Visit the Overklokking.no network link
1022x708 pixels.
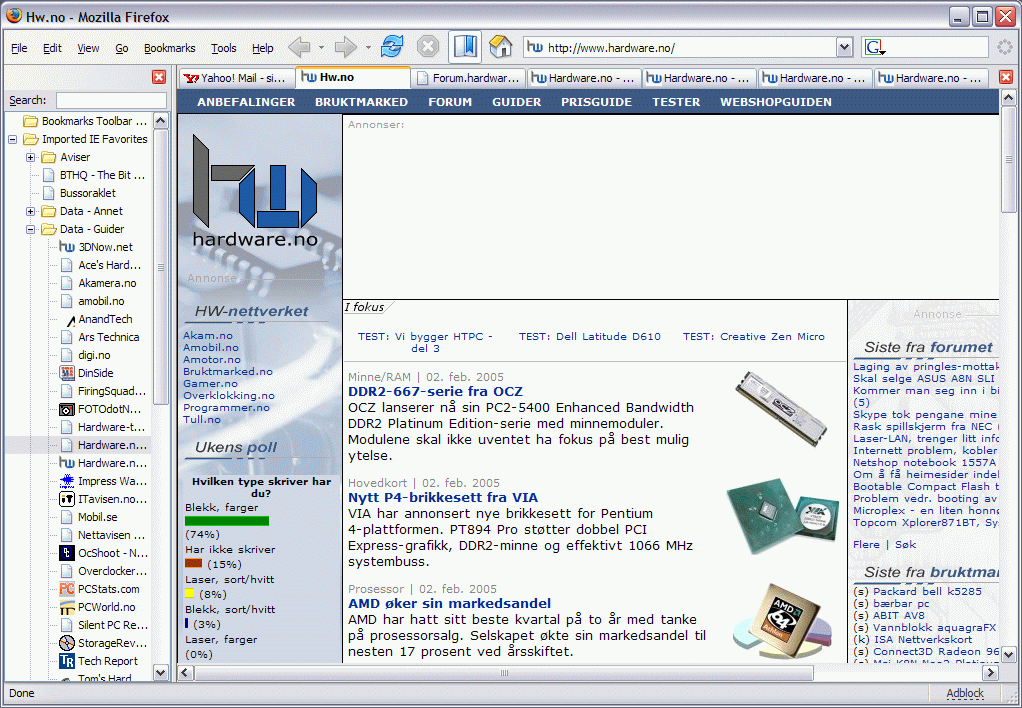click(229, 396)
